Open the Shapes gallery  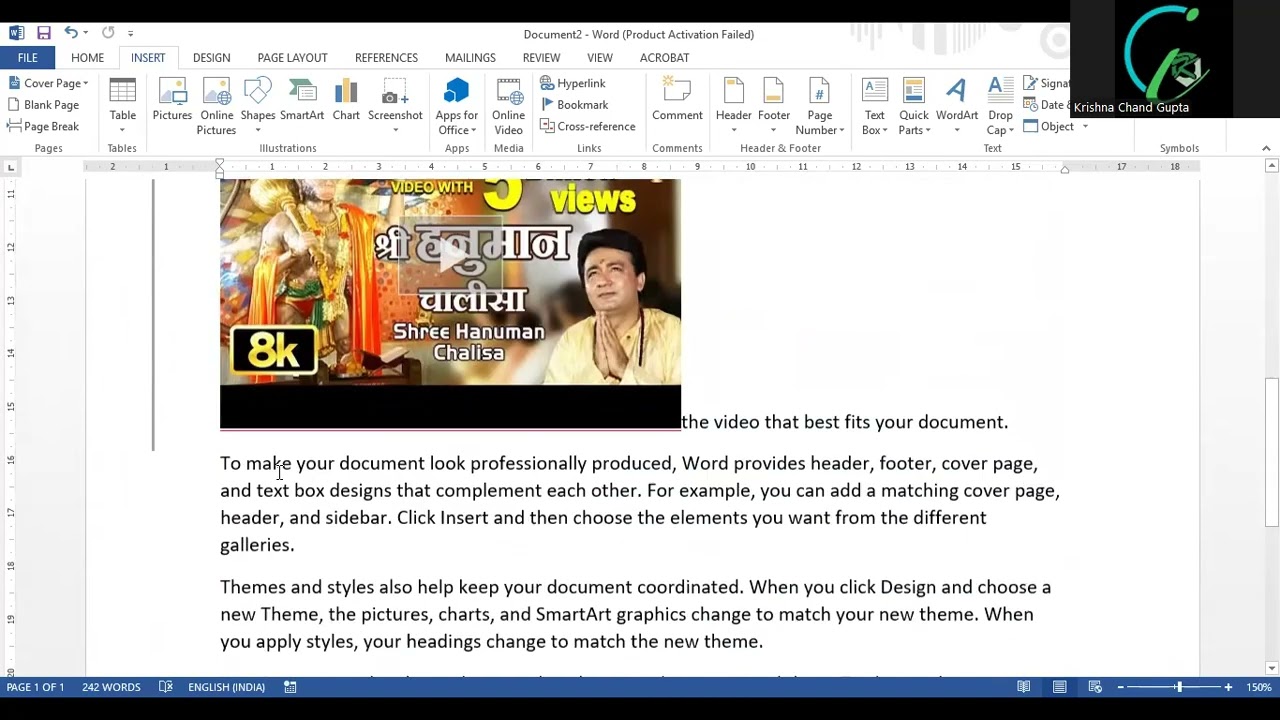[258, 106]
